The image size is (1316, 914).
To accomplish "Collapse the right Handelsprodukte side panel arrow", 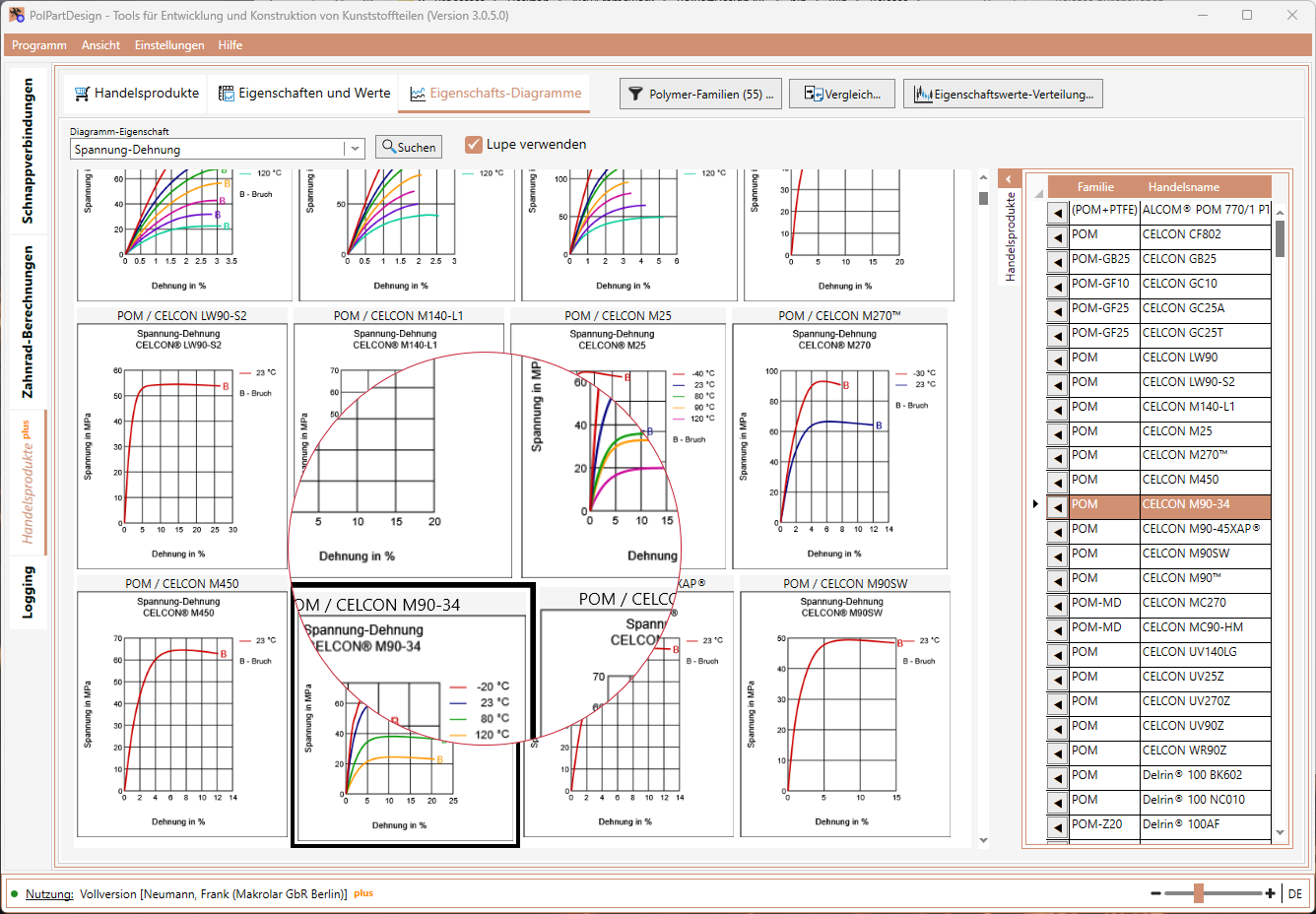I will tap(1009, 178).
